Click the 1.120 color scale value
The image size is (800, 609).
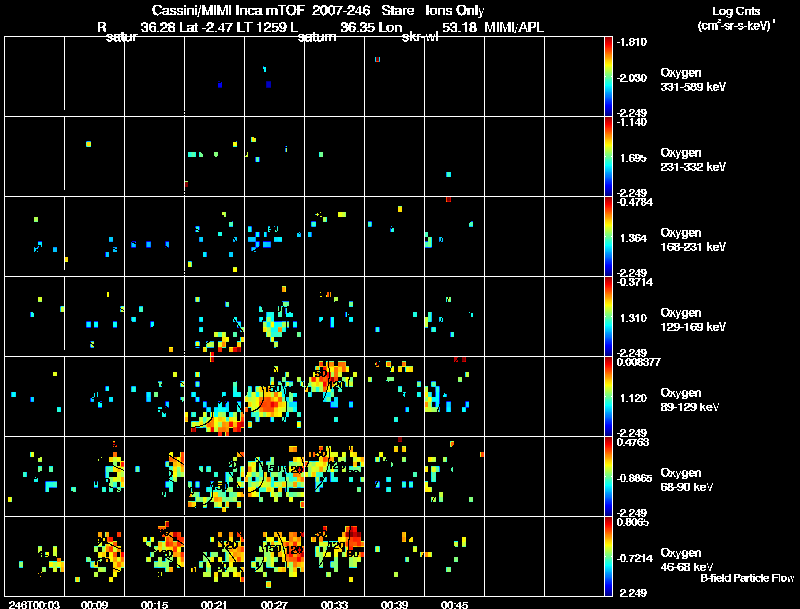coord(633,398)
